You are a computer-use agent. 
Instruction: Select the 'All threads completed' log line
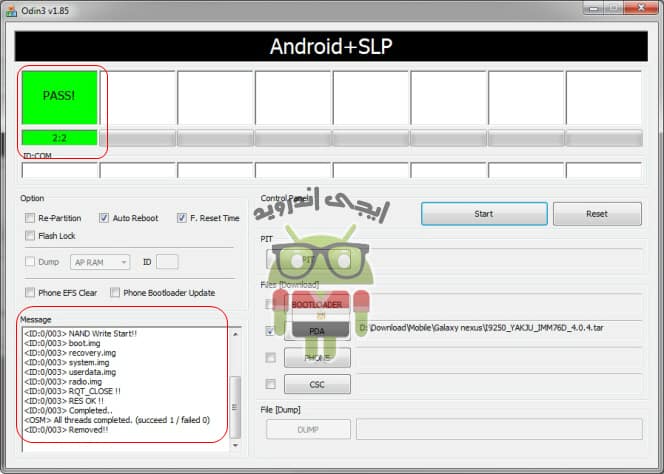[x=117, y=420]
